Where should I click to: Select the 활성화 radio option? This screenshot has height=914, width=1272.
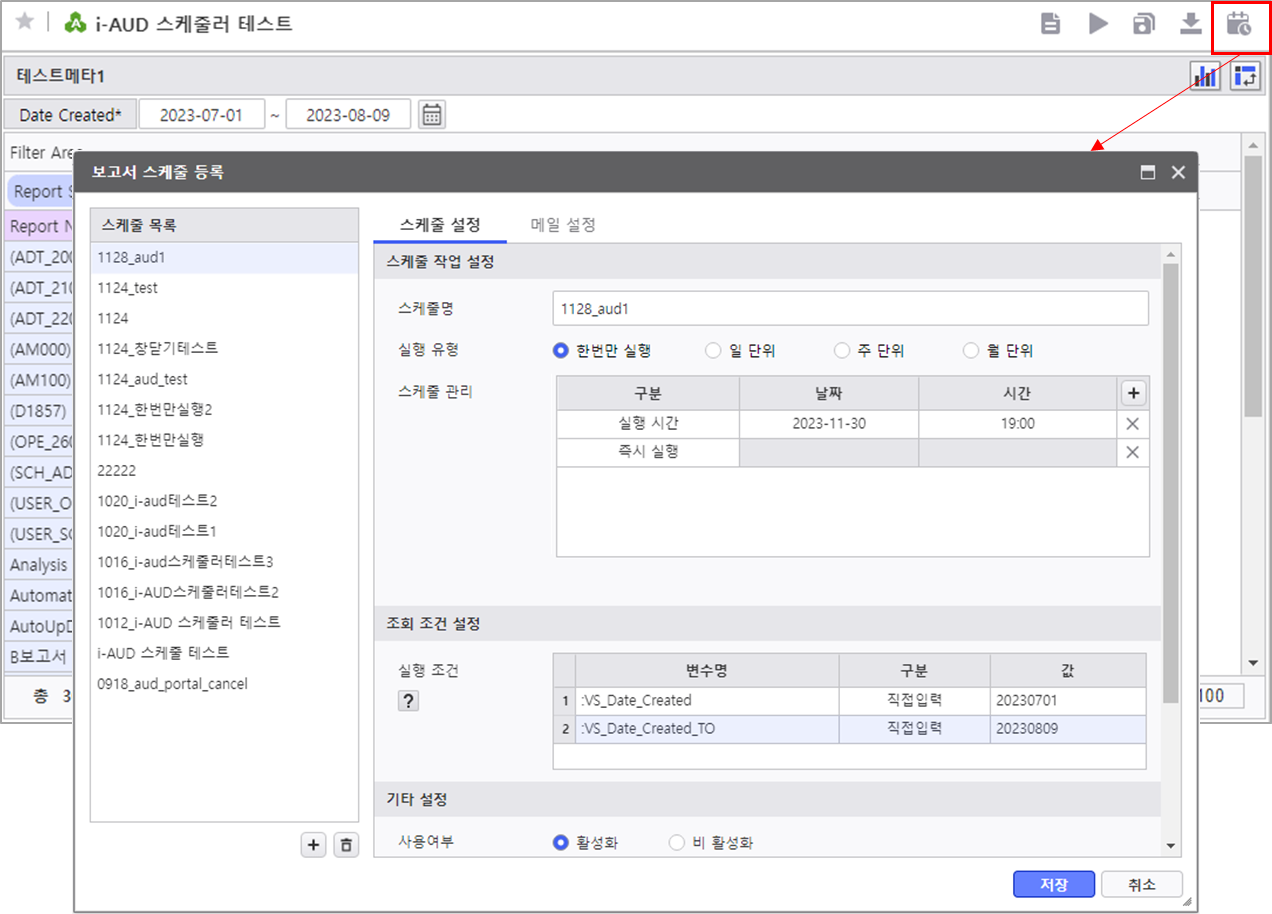tap(561, 843)
